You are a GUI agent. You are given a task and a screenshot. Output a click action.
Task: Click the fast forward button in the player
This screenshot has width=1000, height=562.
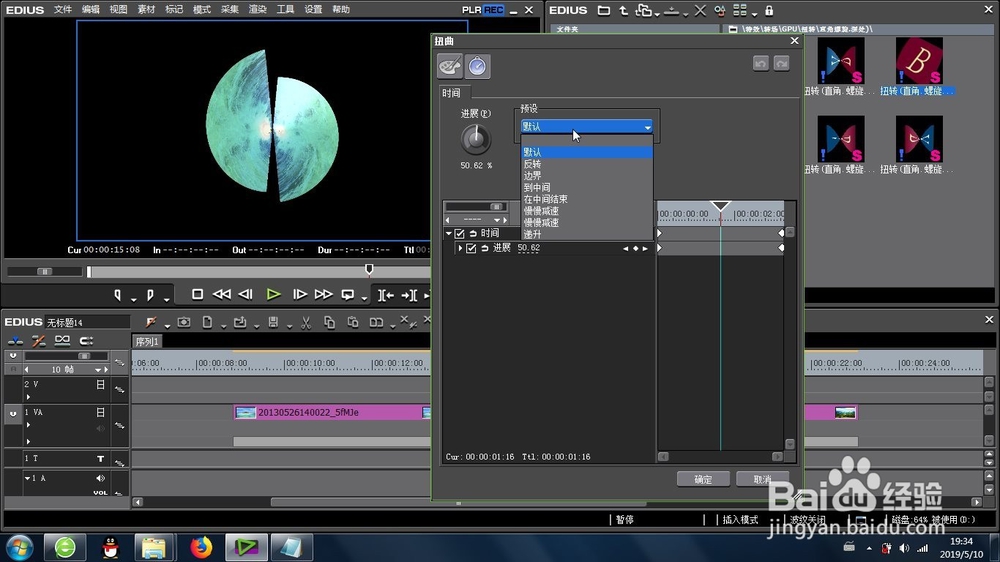pyautogui.click(x=323, y=294)
